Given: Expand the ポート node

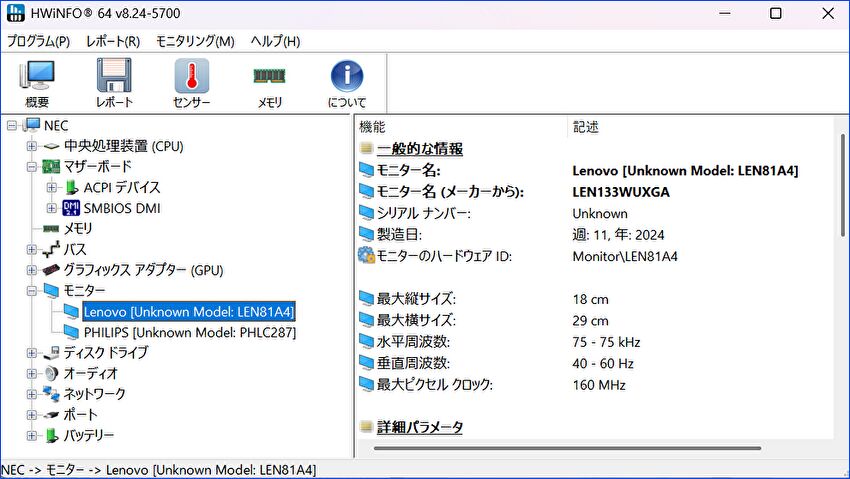Looking at the screenshot, I should (32, 415).
